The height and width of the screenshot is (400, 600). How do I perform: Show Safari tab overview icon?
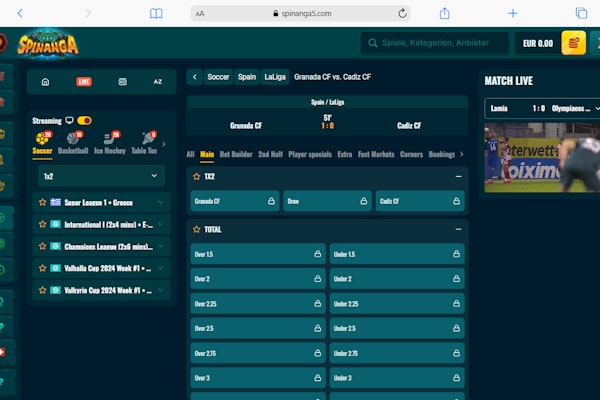(x=581, y=13)
